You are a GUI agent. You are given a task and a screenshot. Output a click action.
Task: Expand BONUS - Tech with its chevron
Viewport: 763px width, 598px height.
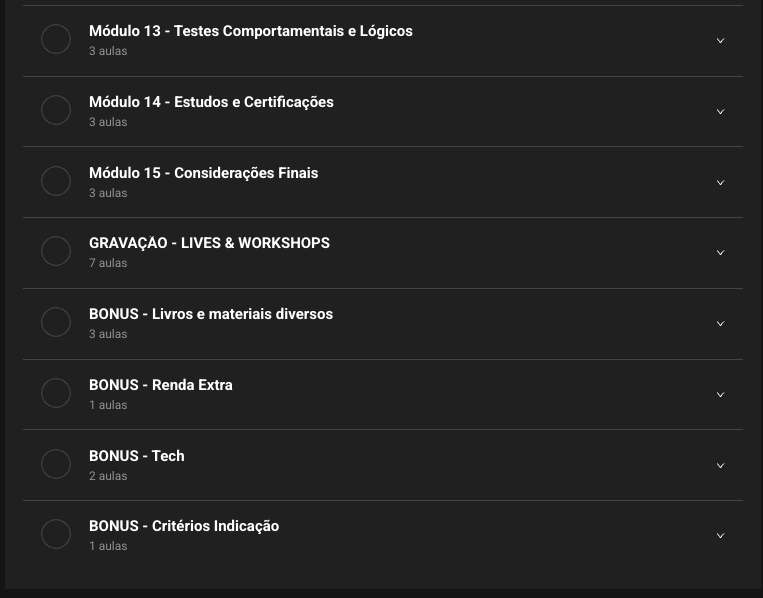click(720, 466)
